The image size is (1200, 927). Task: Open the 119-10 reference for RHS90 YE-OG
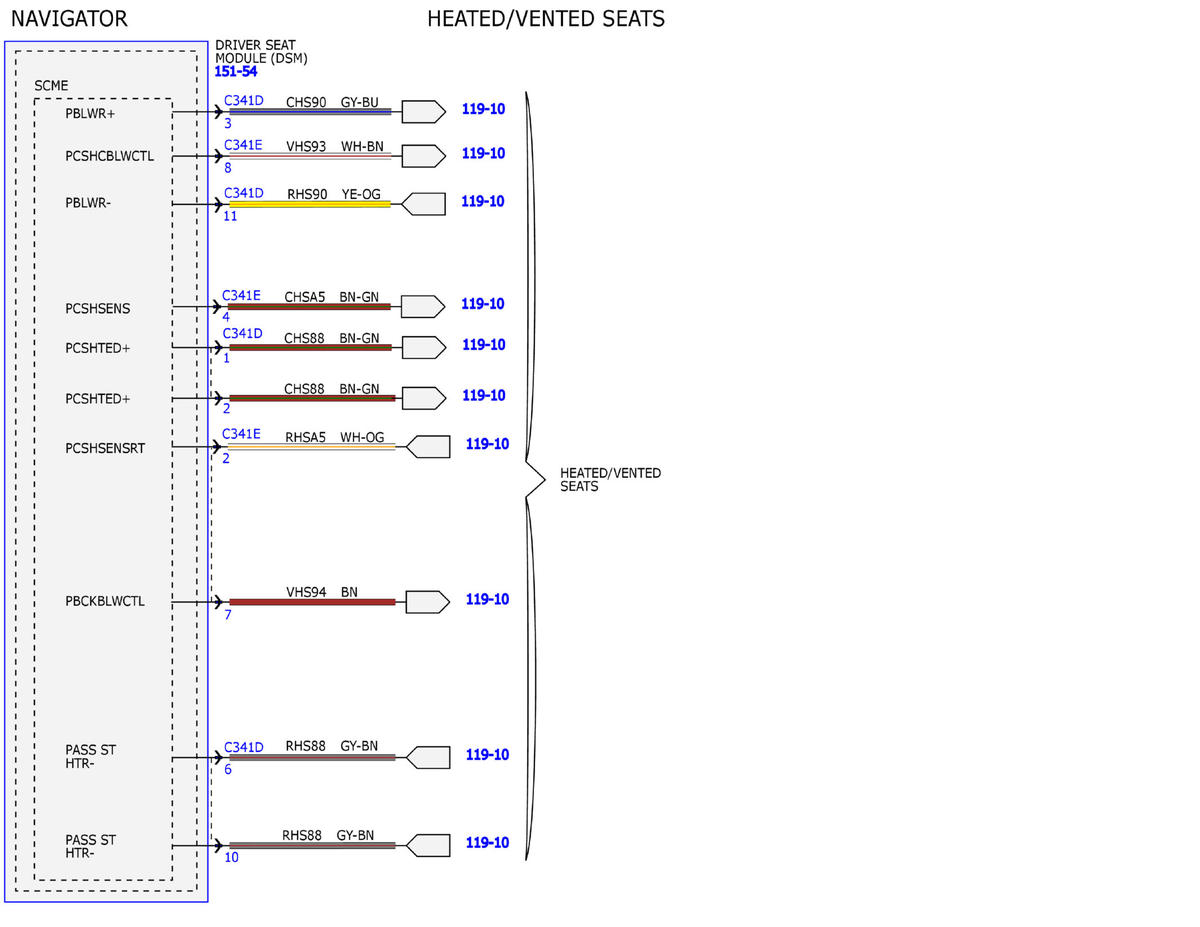click(482, 201)
